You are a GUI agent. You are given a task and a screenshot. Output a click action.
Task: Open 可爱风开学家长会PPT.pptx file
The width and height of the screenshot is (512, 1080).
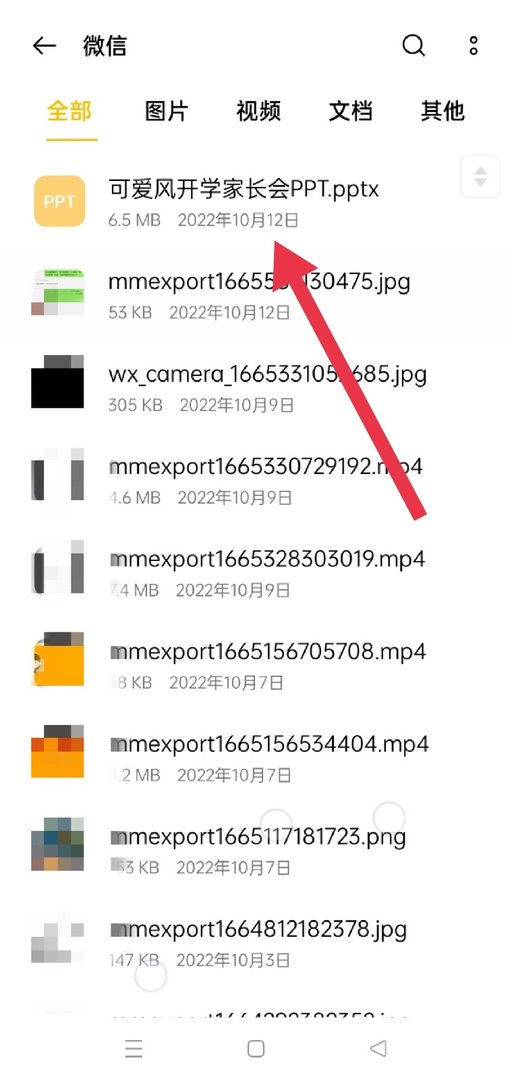256,201
